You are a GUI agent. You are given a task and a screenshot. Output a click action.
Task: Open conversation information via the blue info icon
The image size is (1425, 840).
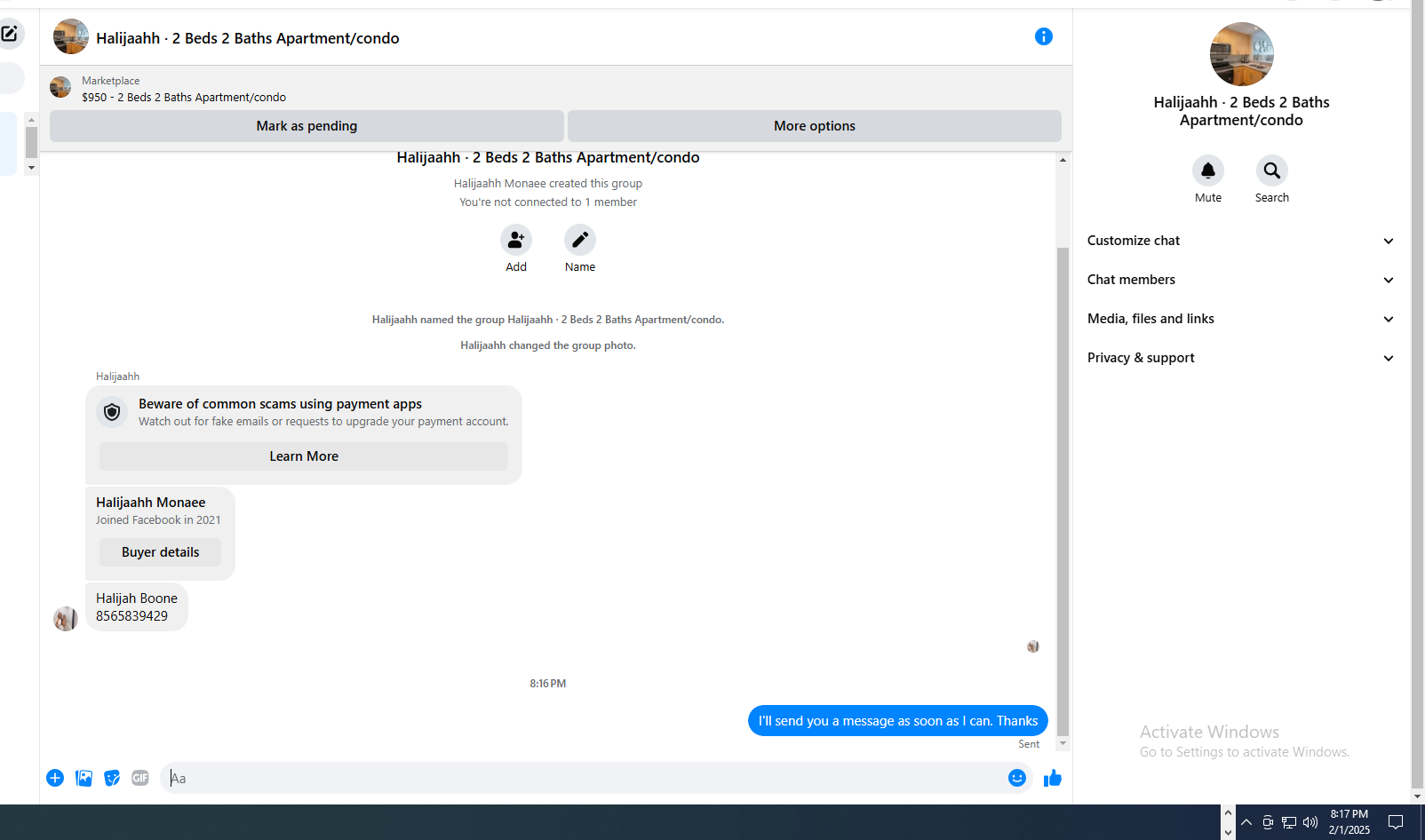[1044, 36]
